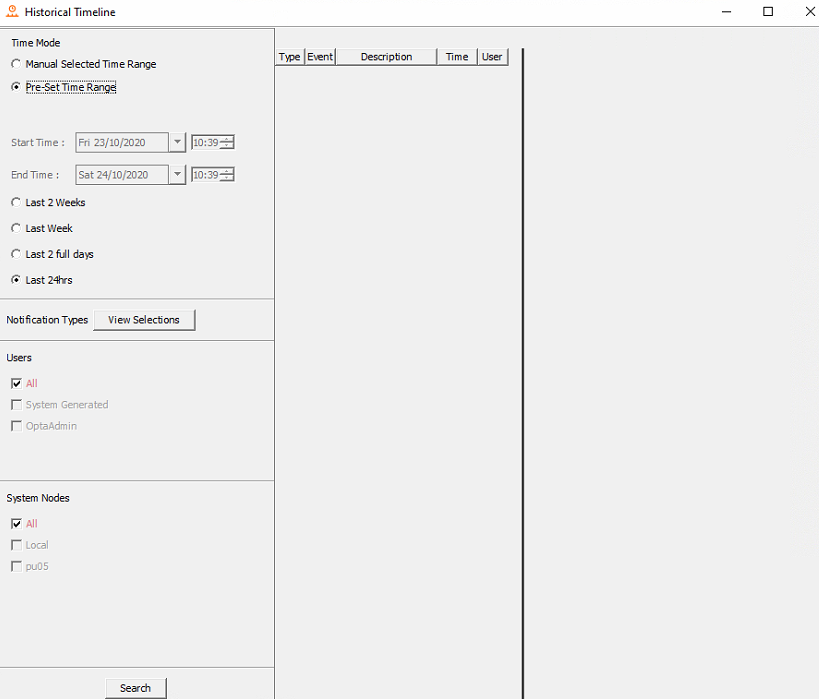Open View Selections for notification types
The image size is (819, 699).
point(144,320)
